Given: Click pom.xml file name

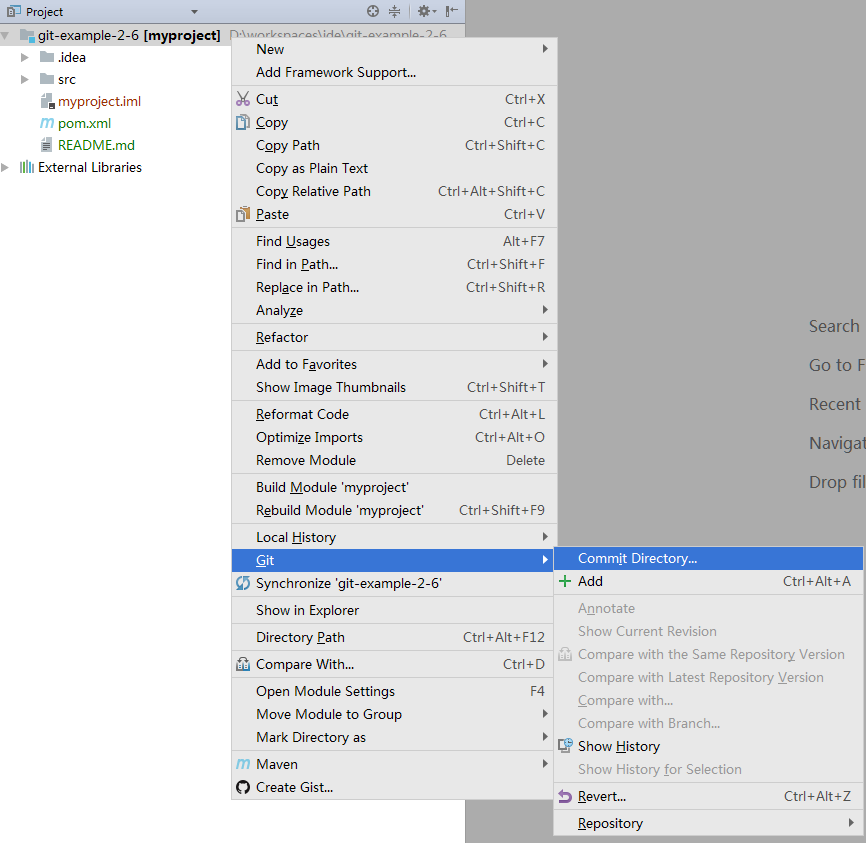Looking at the screenshot, I should click(85, 124).
